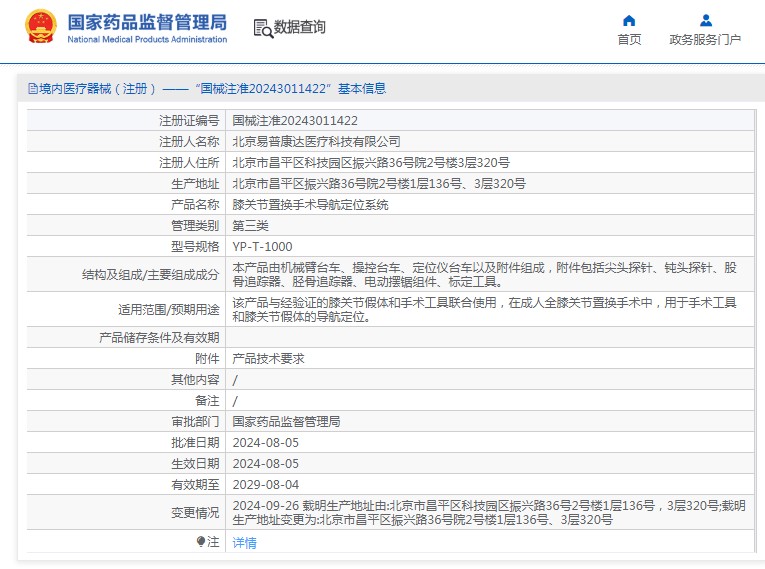This screenshot has width=765, height=569.
Task: Click the 首页 text label
Action: click(629, 40)
